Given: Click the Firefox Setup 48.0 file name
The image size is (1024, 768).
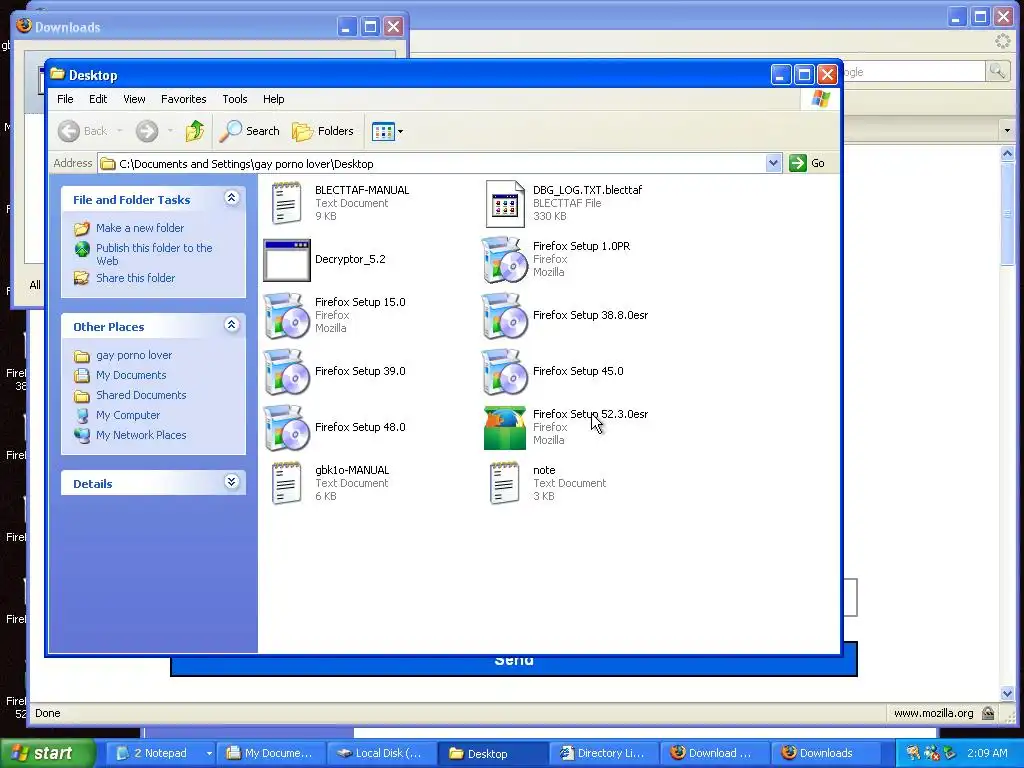Looking at the screenshot, I should coord(360,427).
